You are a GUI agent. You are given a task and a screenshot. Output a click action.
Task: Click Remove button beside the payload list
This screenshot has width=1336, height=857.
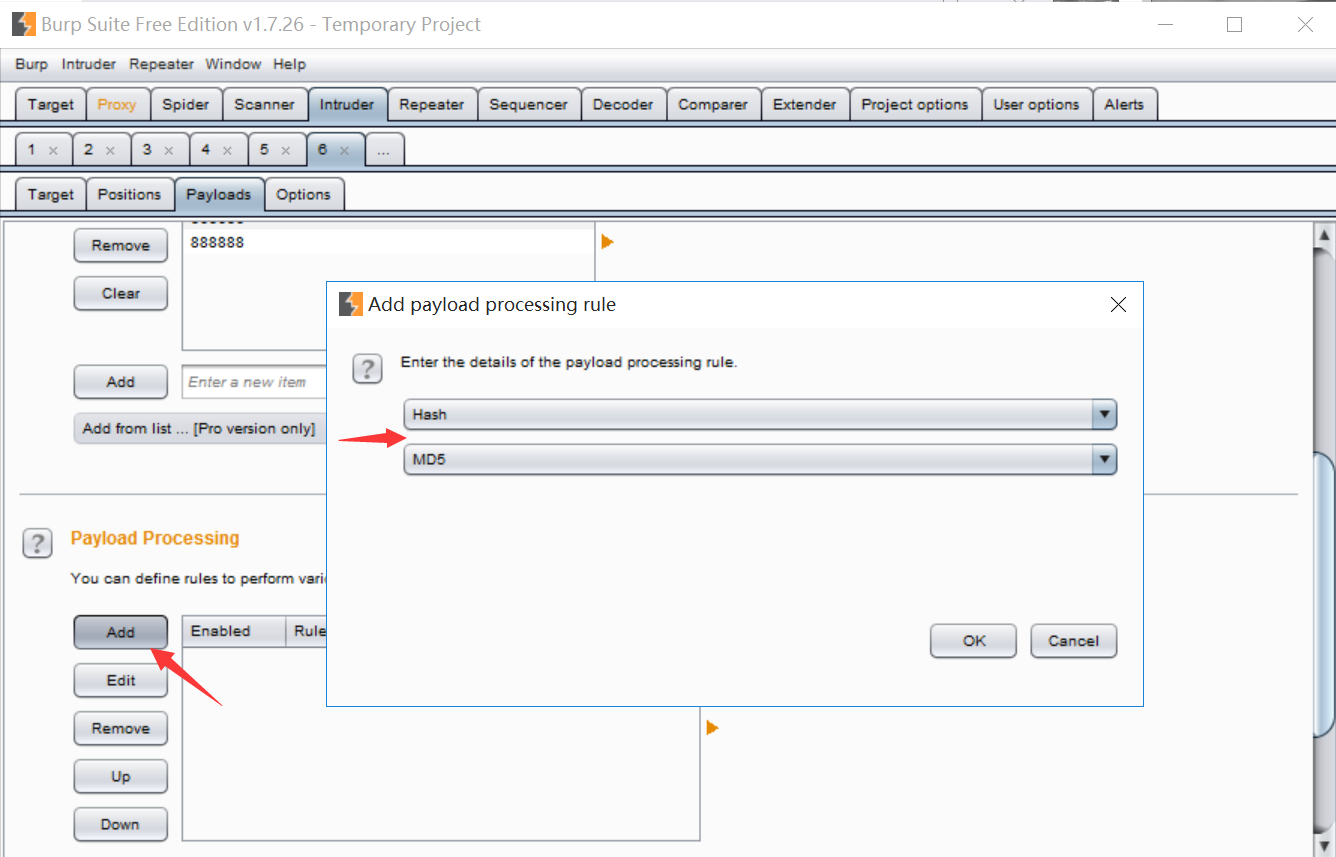click(x=120, y=245)
